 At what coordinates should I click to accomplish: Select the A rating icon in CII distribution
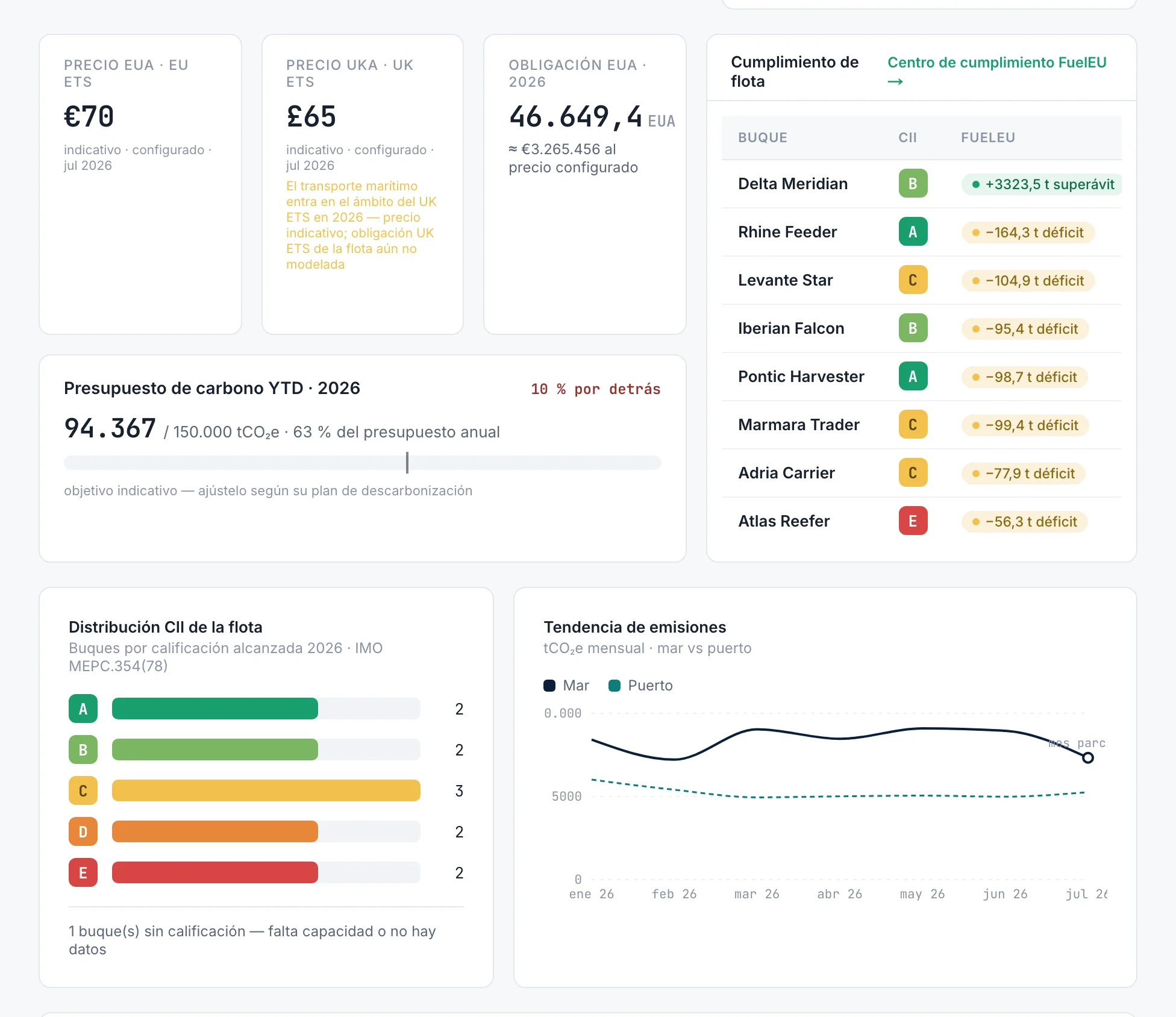coord(83,709)
